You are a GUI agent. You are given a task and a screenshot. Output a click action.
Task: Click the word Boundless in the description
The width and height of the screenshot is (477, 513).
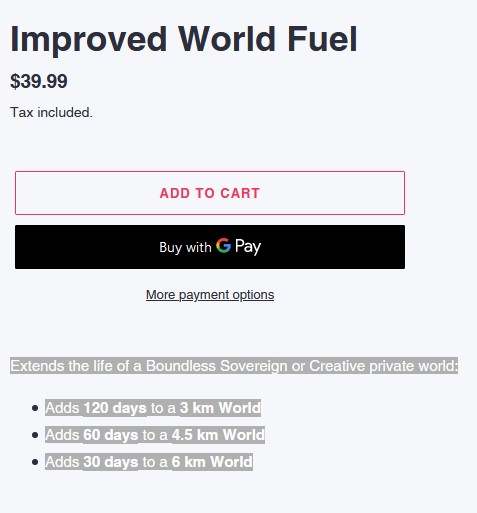coord(181,366)
